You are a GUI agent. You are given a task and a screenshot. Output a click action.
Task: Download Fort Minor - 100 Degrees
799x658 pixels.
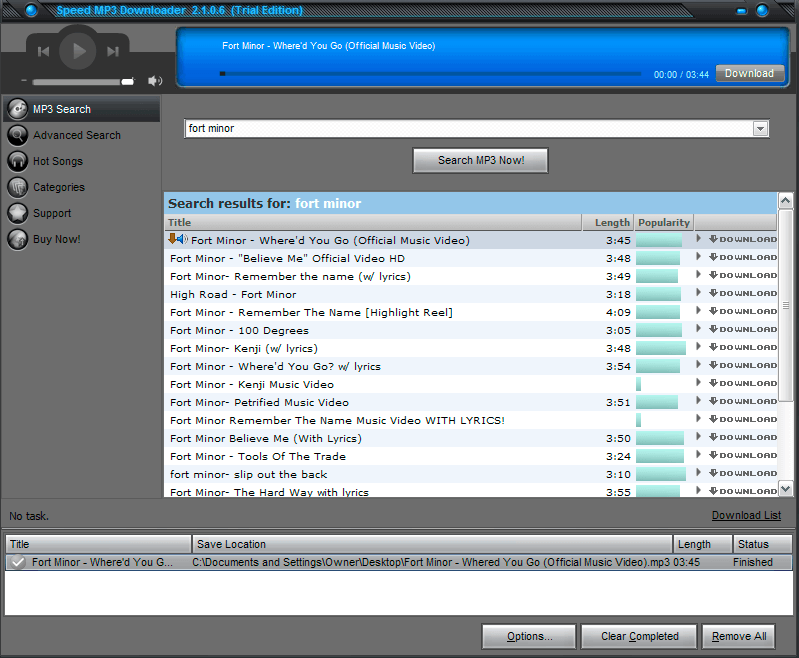coord(743,329)
